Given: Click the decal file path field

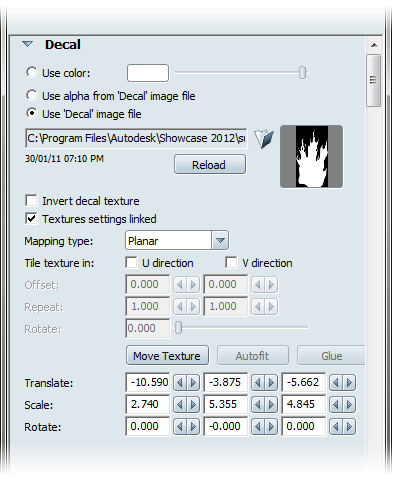Looking at the screenshot, I should [x=136, y=138].
